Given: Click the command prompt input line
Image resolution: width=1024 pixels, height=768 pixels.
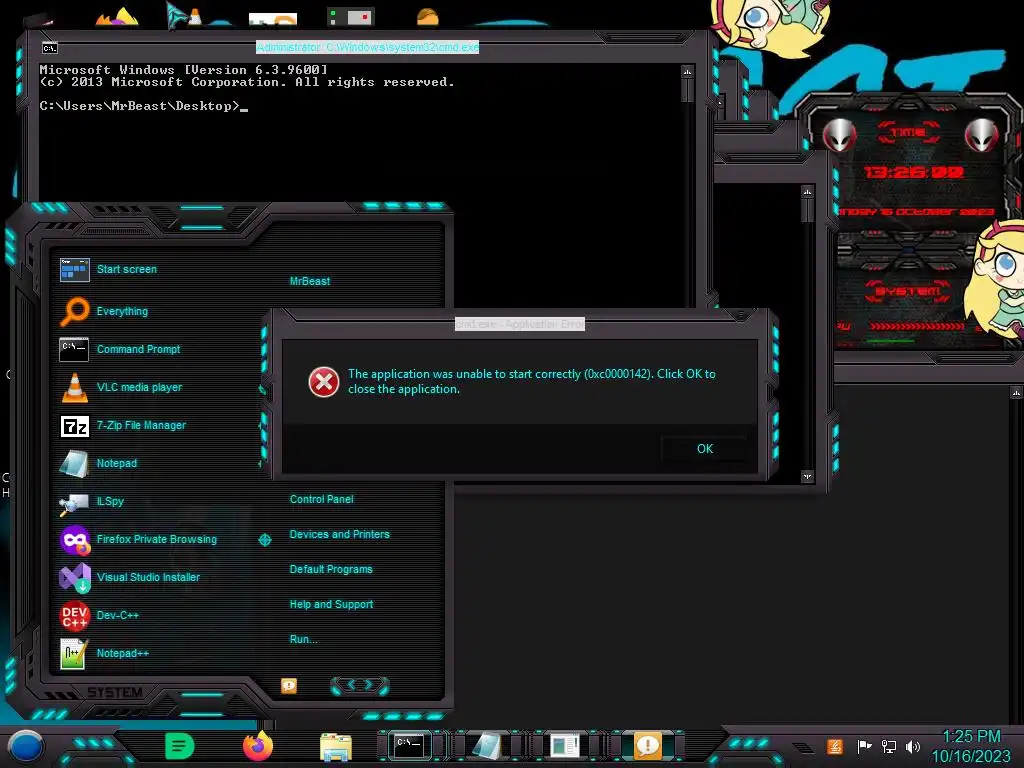Looking at the screenshot, I should point(144,106).
